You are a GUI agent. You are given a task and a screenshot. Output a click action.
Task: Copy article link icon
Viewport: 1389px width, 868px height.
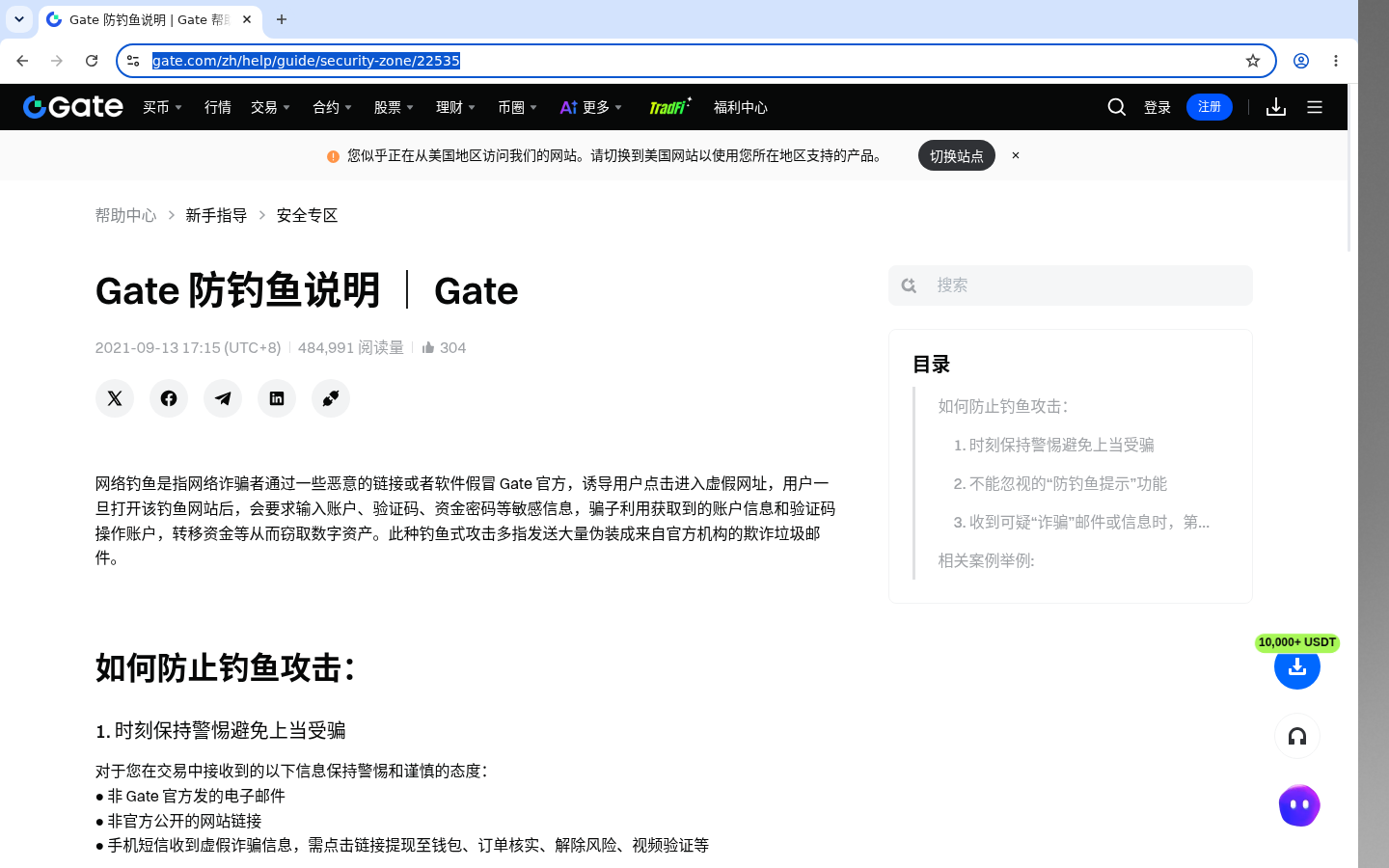(331, 398)
